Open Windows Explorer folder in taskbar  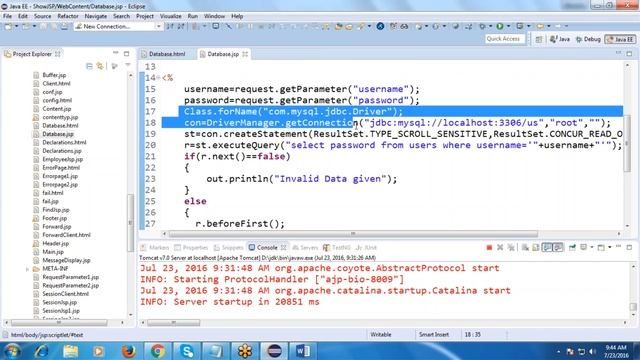tap(70, 351)
